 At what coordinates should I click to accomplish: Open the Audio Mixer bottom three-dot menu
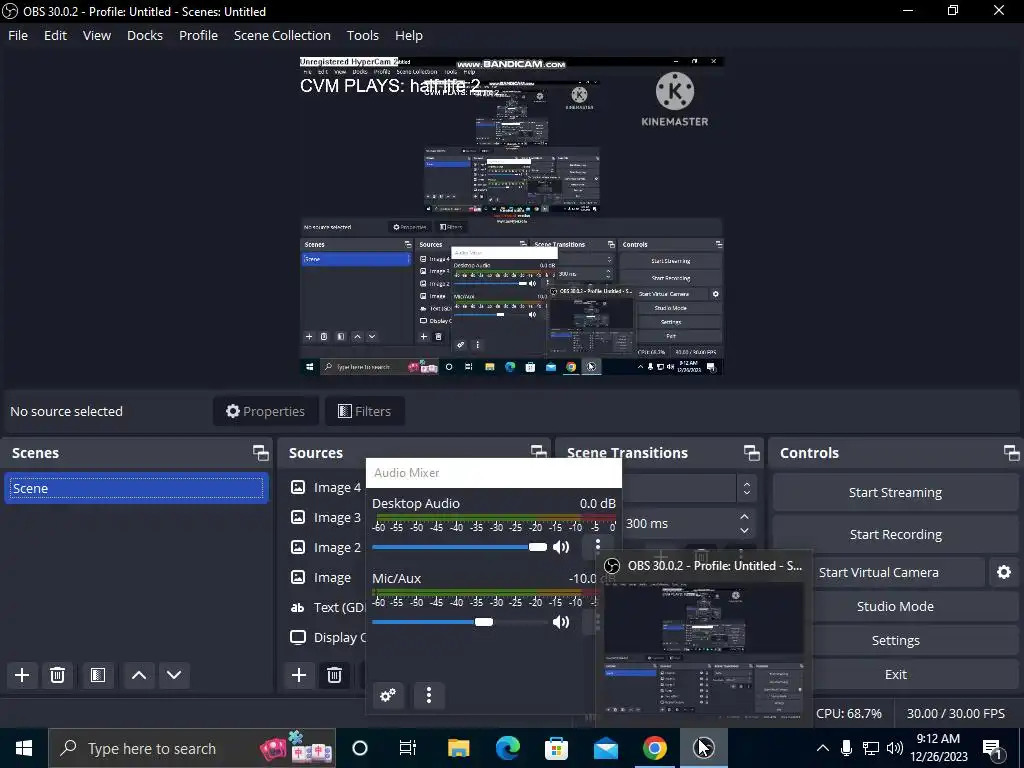(428, 695)
